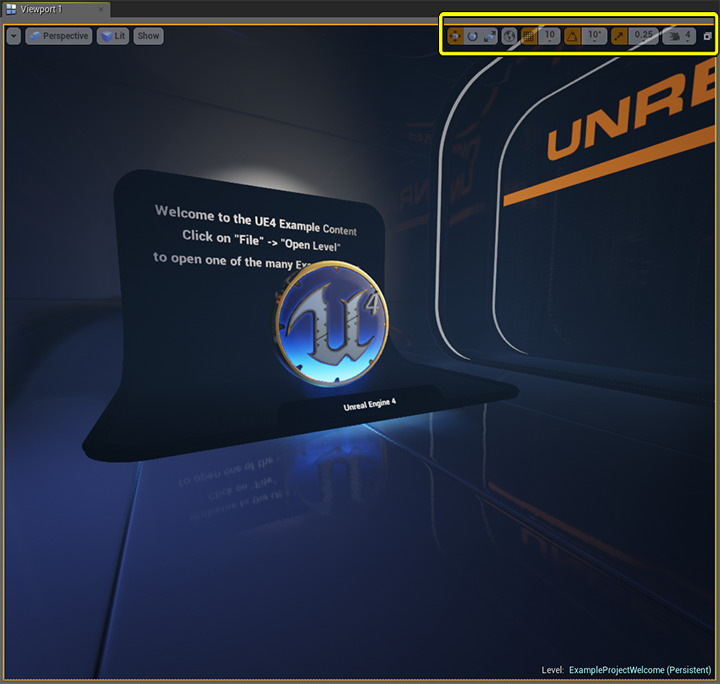Select the Translate (move) transform tool

(455, 36)
